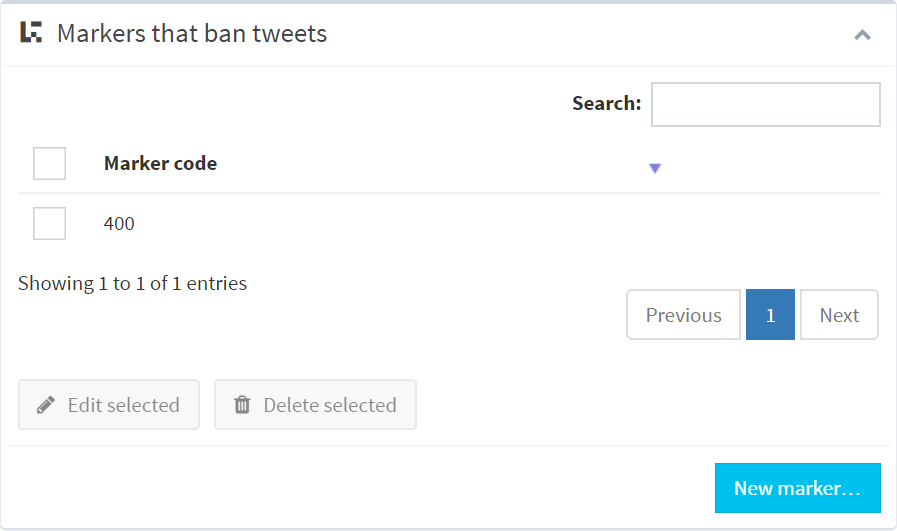This screenshot has height=531, width=897.
Task: Click the blue sort arrow in table header
Action: (x=655, y=169)
